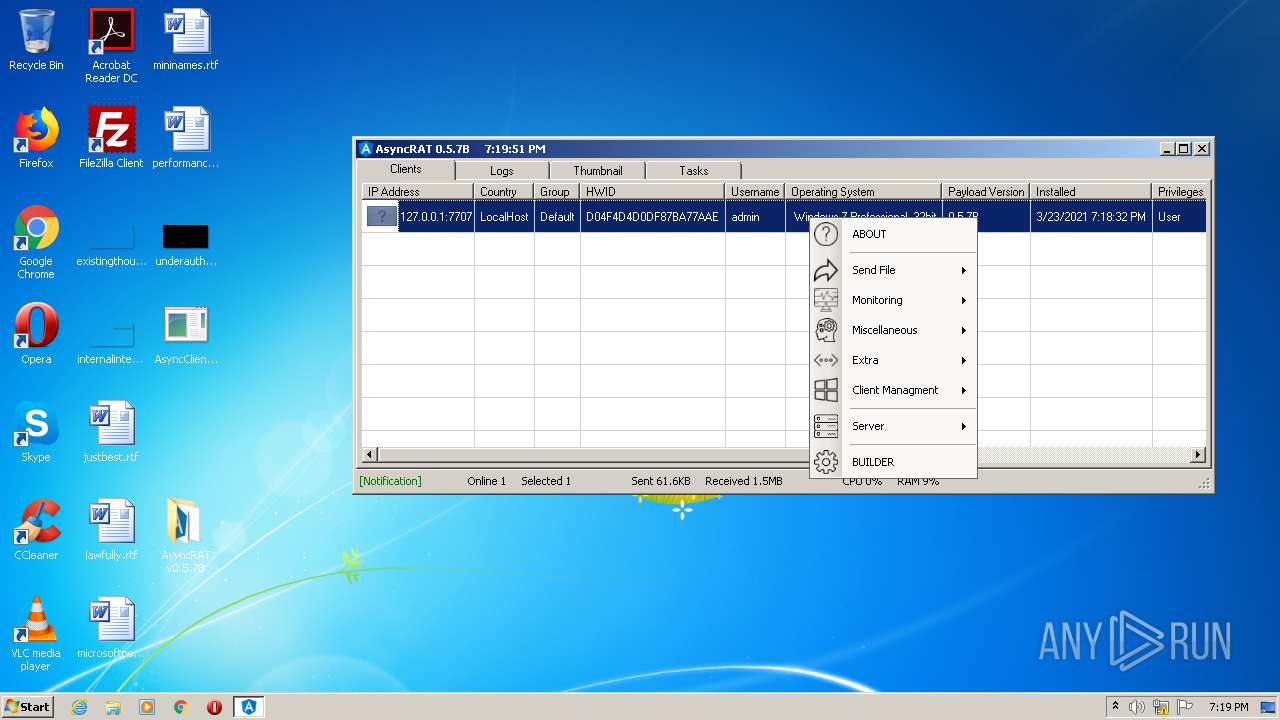1280x720 pixels.
Task: Select the AsyncRAT v0.5.7B desktop folder
Action: point(186,536)
